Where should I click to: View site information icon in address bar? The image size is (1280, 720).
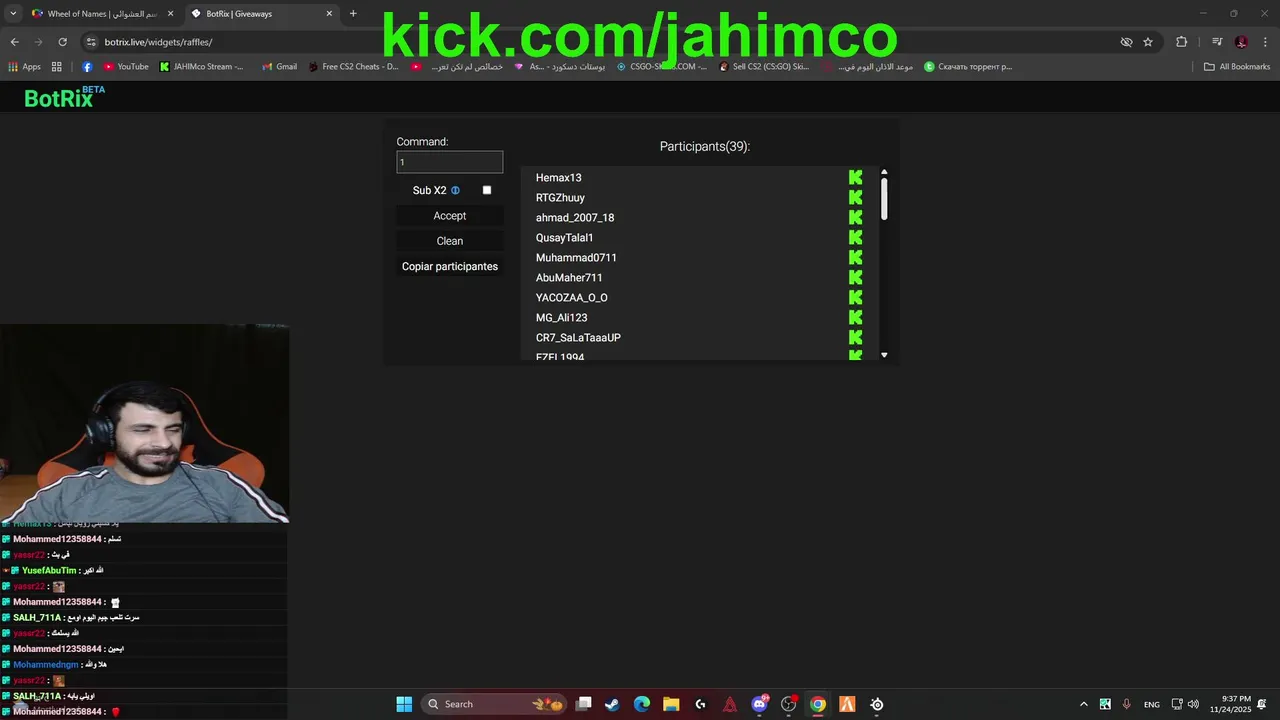click(x=91, y=42)
